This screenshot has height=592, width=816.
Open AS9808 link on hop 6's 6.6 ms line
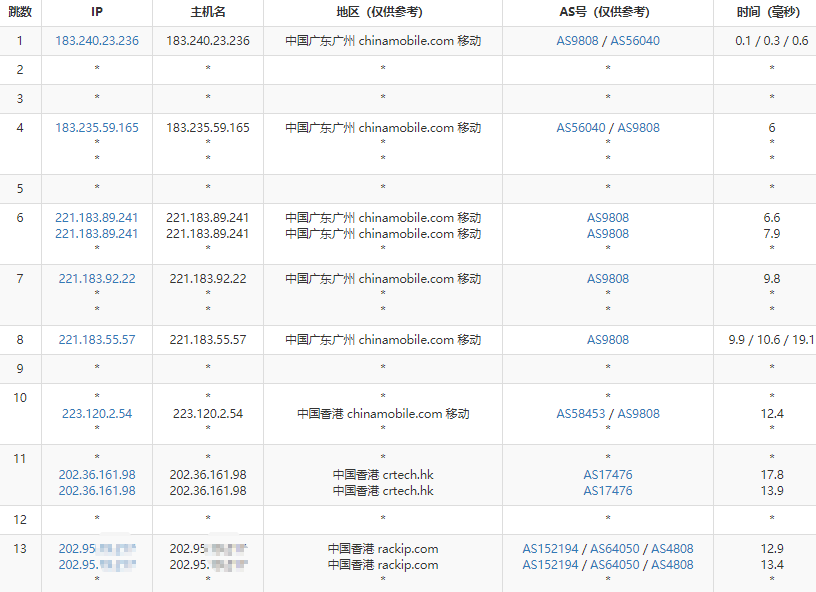pyautogui.click(x=608, y=217)
